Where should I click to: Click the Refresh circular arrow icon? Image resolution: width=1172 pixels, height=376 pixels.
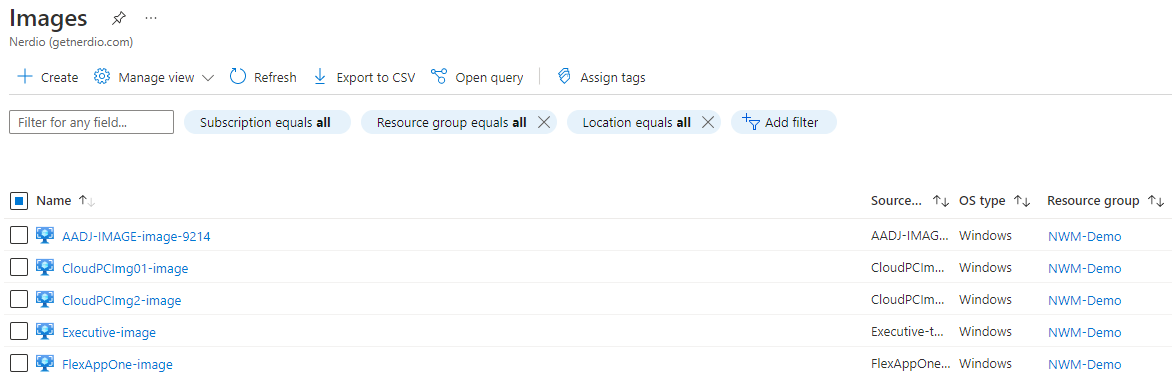pyautogui.click(x=238, y=77)
